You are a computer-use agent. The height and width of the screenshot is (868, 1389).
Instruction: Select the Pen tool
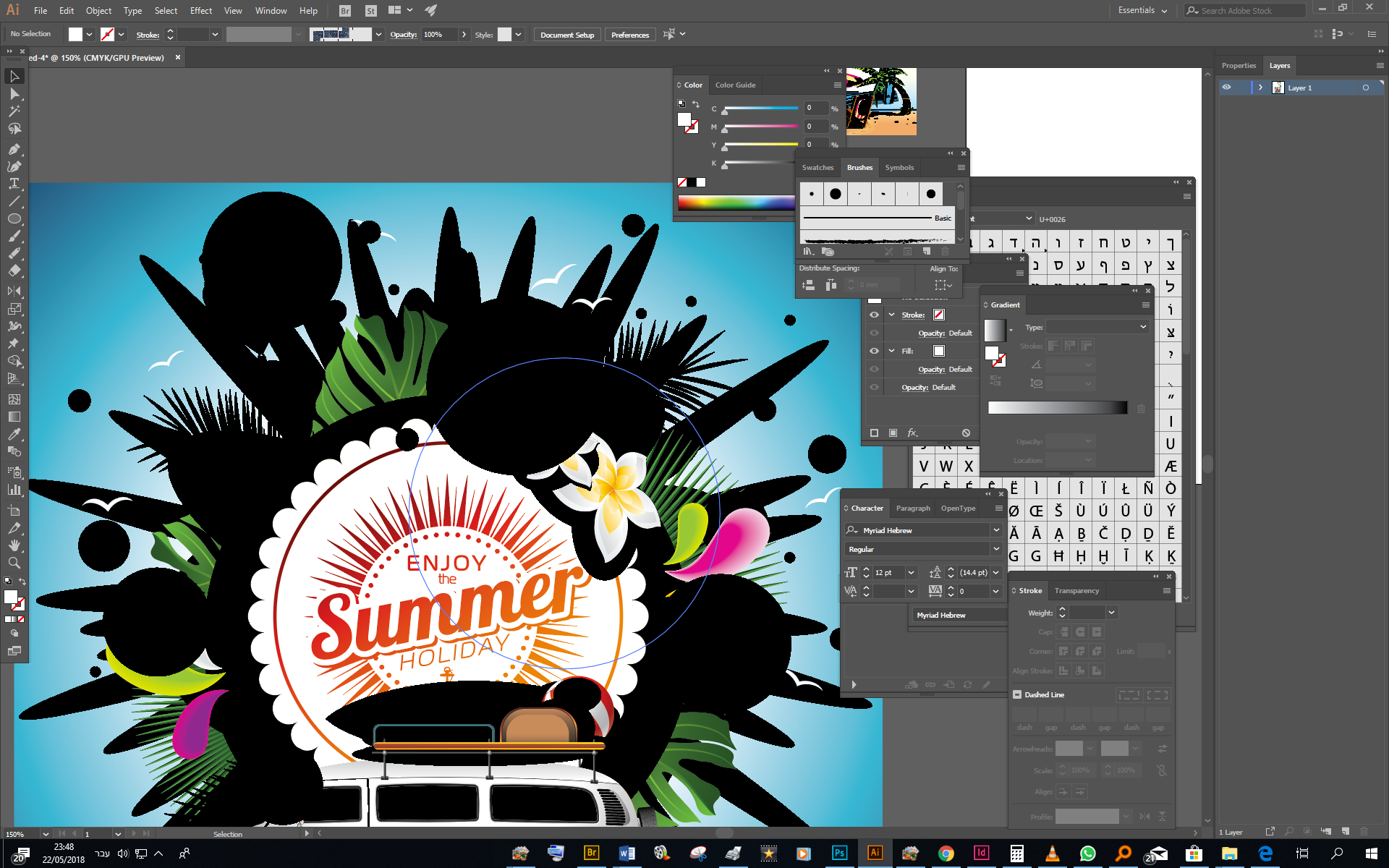pos(14,149)
